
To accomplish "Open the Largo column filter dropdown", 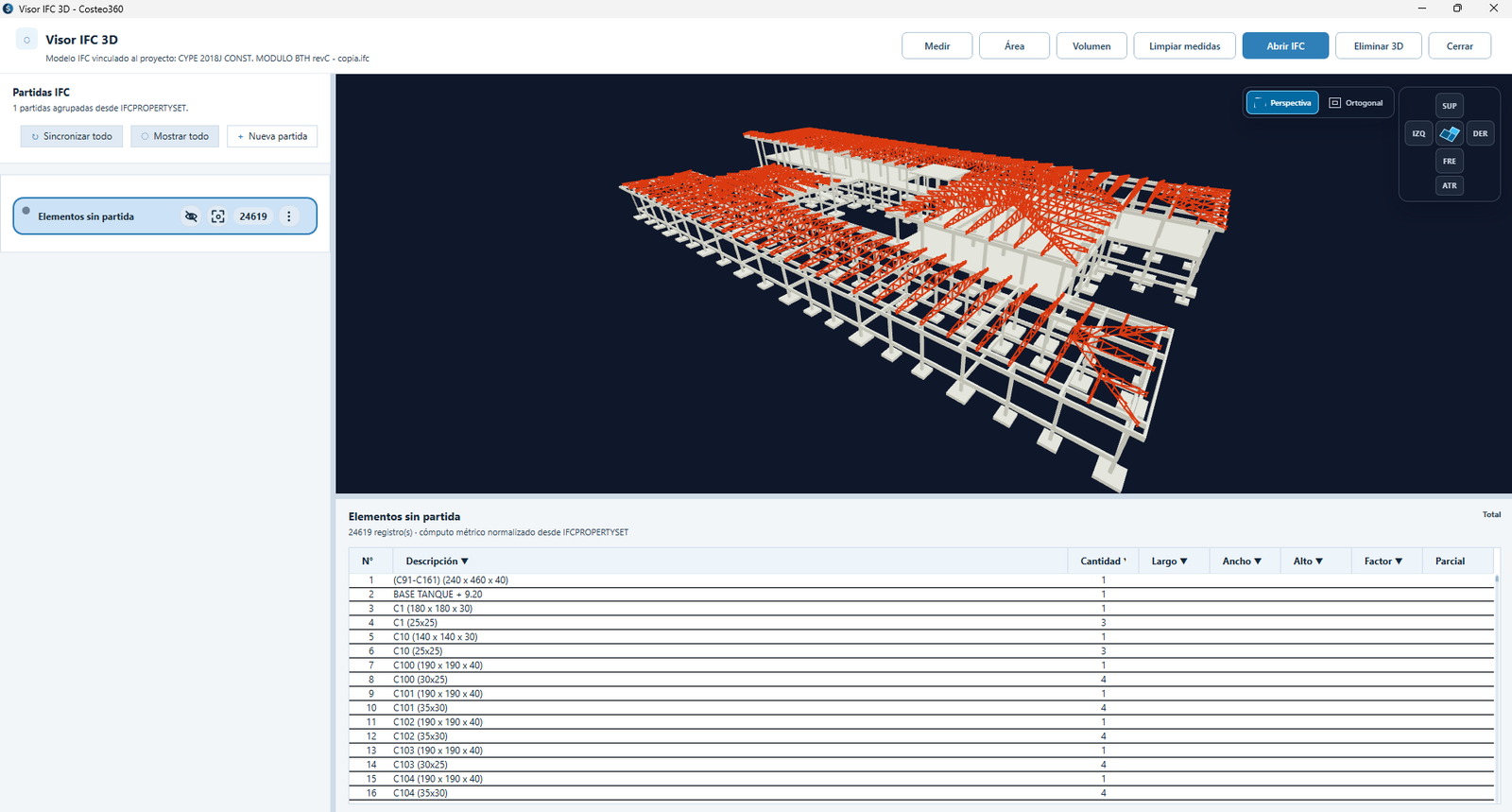I will coord(1183,561).
